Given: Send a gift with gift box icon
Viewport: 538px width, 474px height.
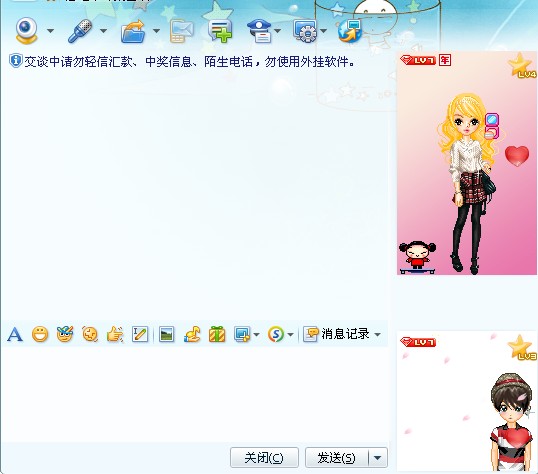Looking at the screenshot, I should [217, 334].
